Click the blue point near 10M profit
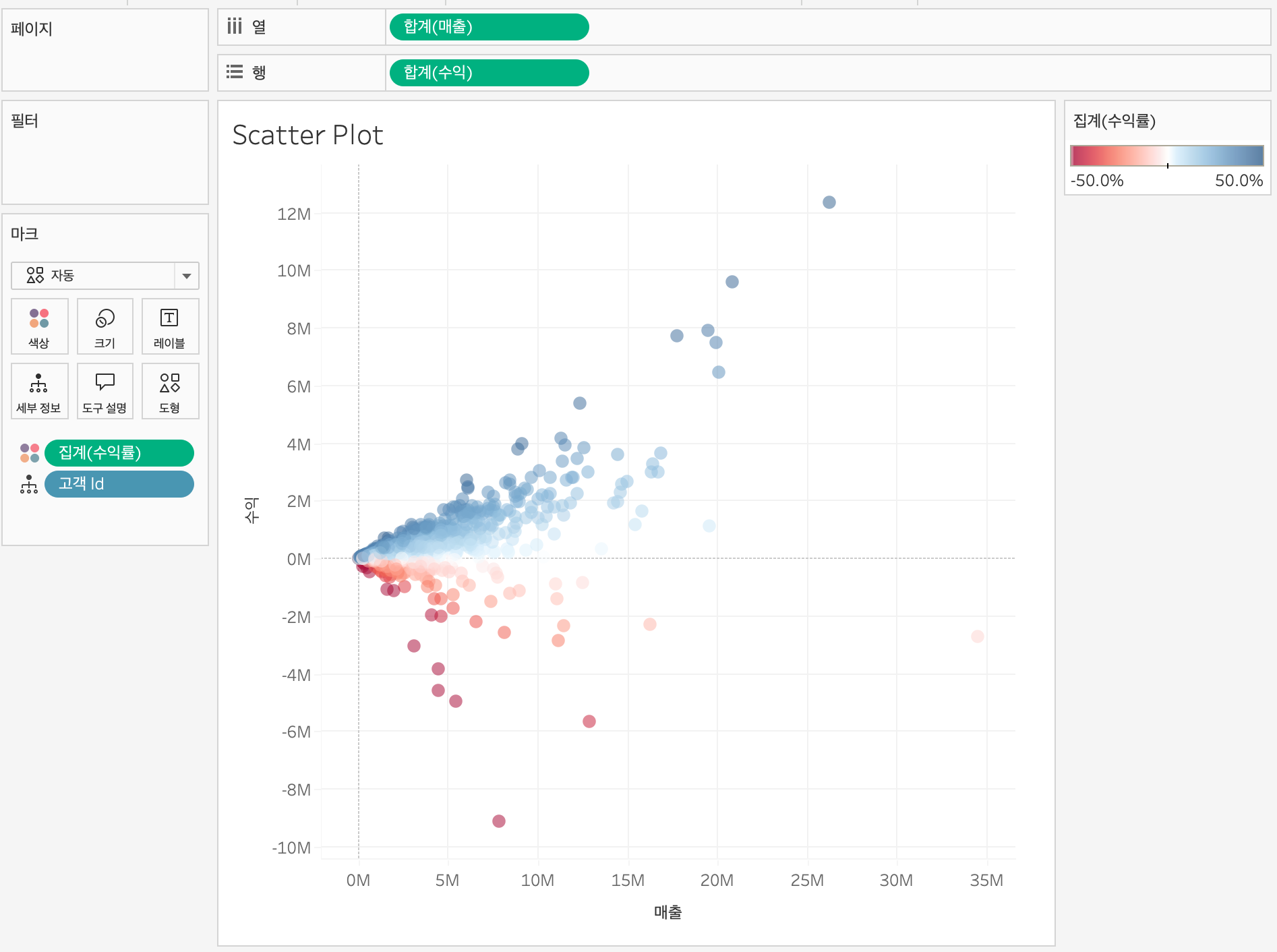 coord(732,282)
